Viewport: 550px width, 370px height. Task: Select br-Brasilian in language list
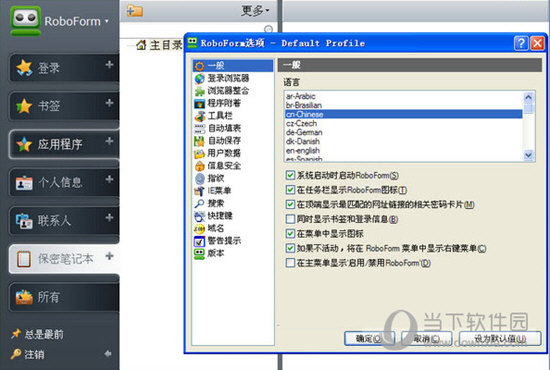point(403,105)
